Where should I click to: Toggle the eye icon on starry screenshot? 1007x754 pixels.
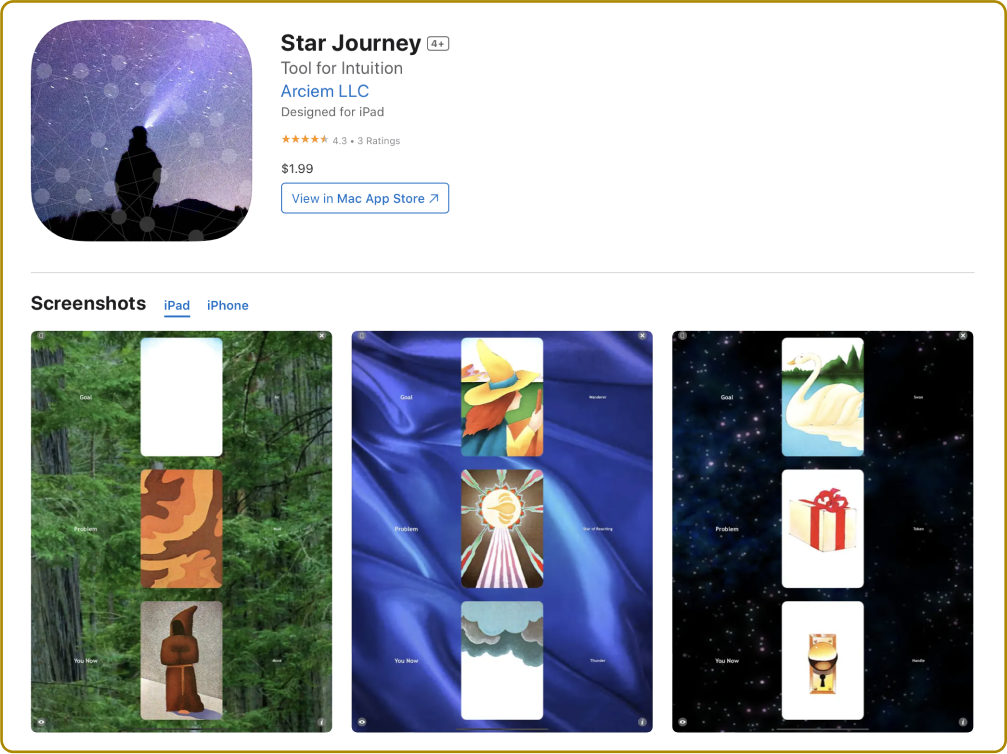click(682, 722)
